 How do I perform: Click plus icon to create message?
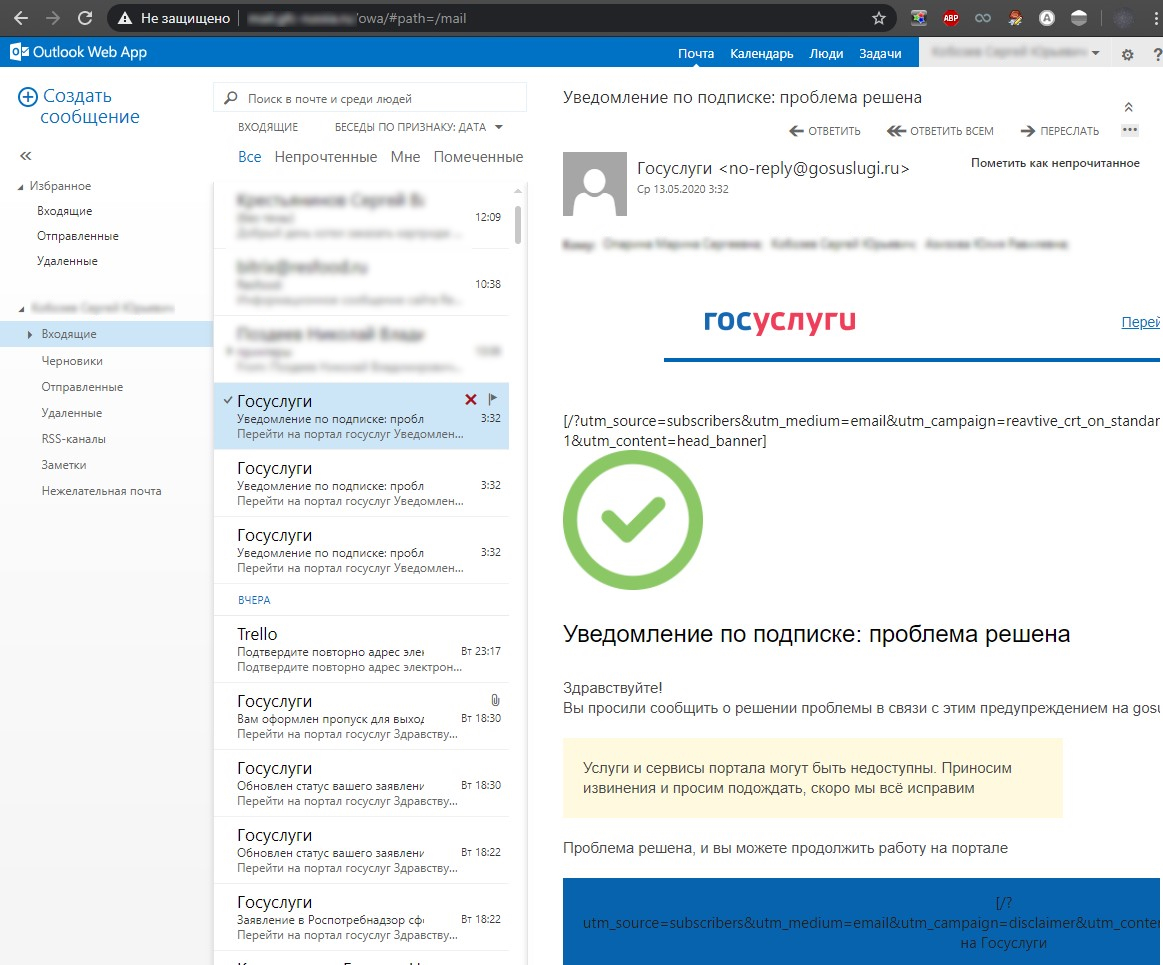click(27, 96)
